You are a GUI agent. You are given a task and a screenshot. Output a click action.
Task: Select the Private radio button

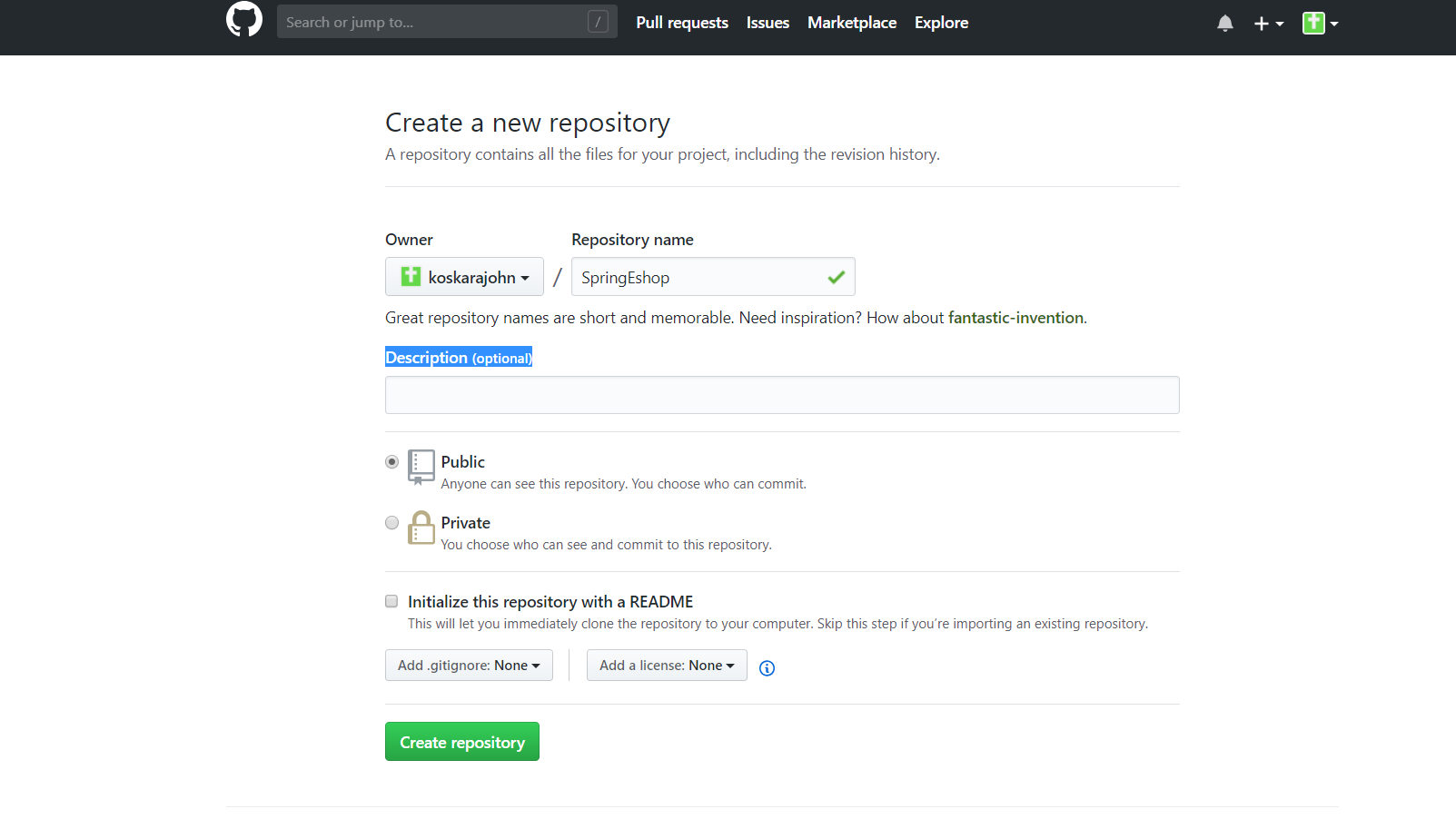391,523
